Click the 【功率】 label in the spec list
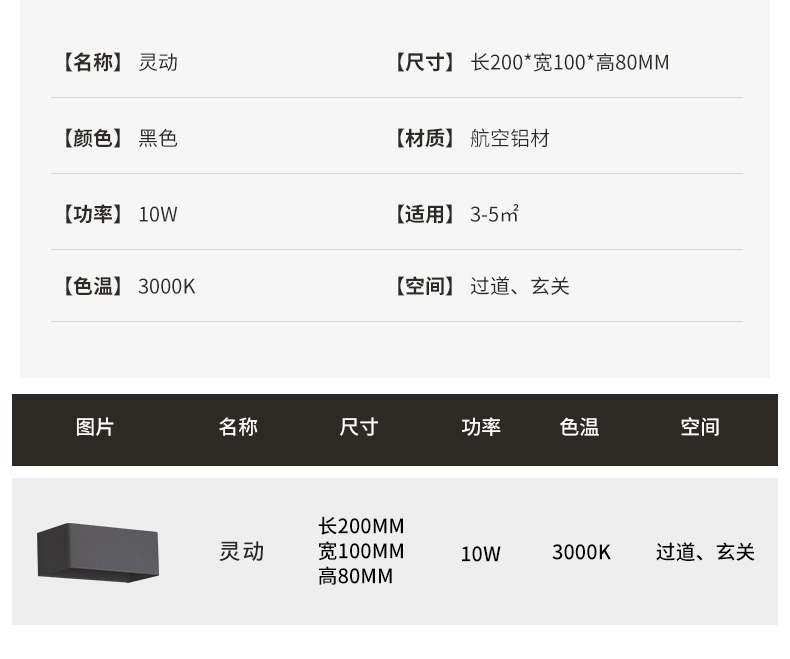 [x=92, y=214]
